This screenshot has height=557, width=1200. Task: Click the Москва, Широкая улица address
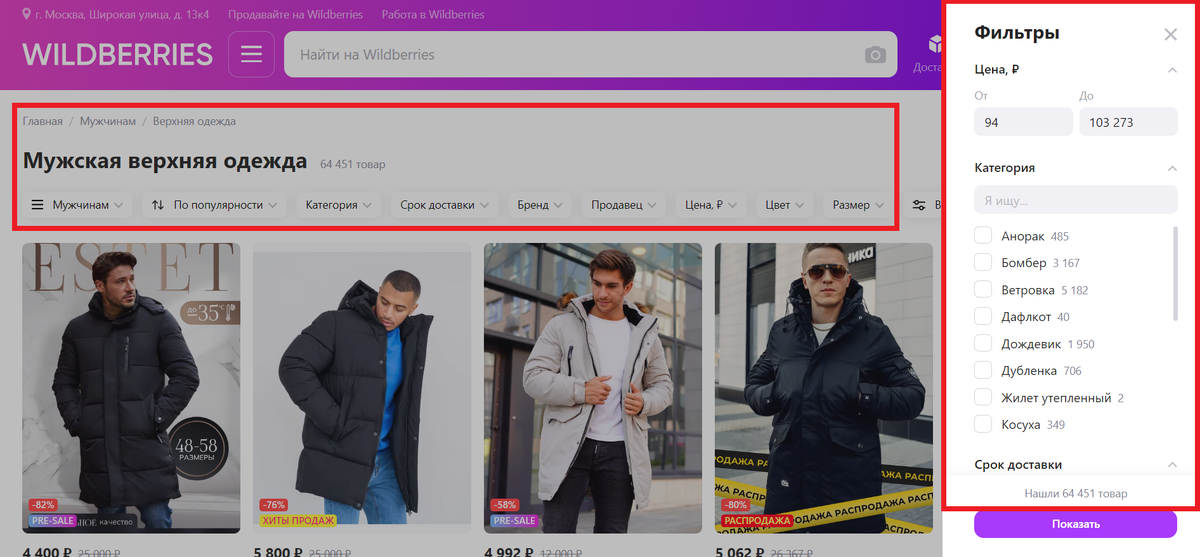pyautogui.click(x=121, y=15)
